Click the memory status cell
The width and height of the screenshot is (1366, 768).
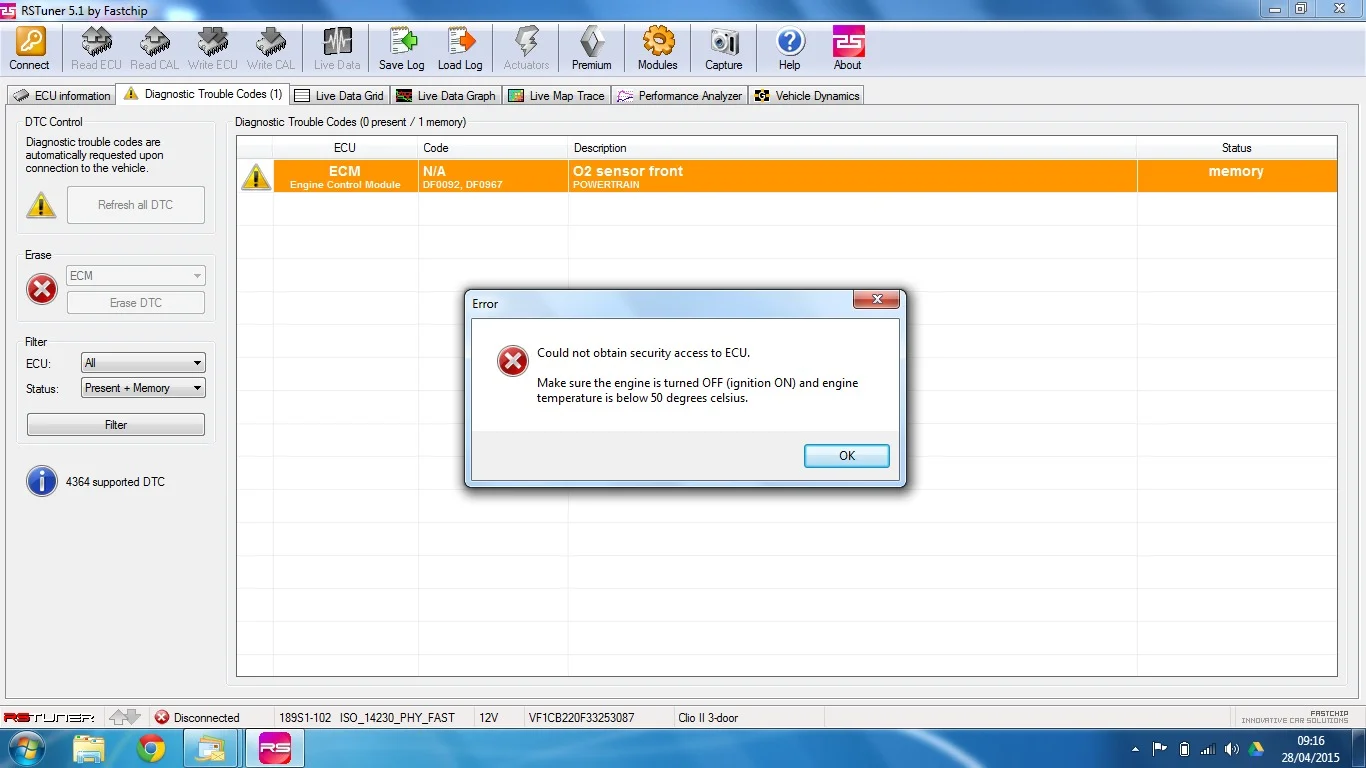(1237, 176)
